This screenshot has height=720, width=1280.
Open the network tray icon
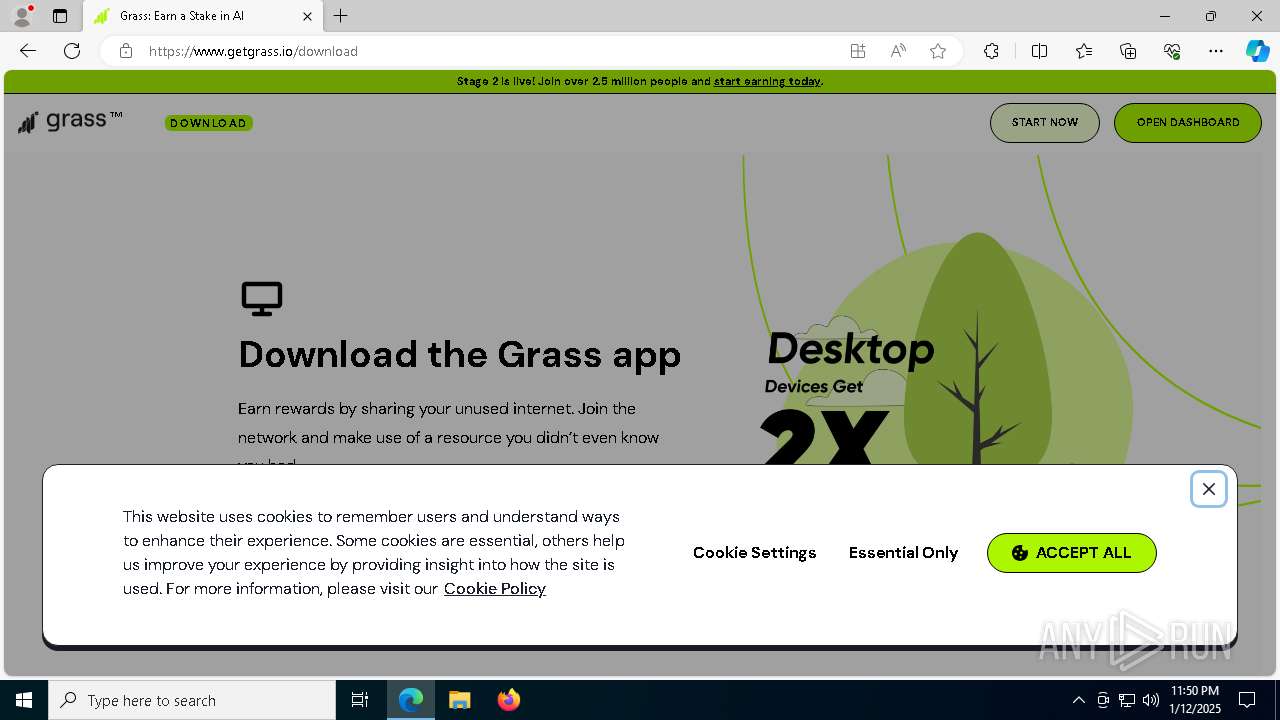click(x=1127, y=700)
